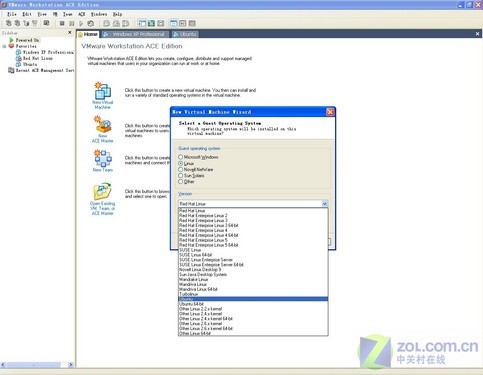Click Ubuntu 64-bit in version list

(253, 304)
